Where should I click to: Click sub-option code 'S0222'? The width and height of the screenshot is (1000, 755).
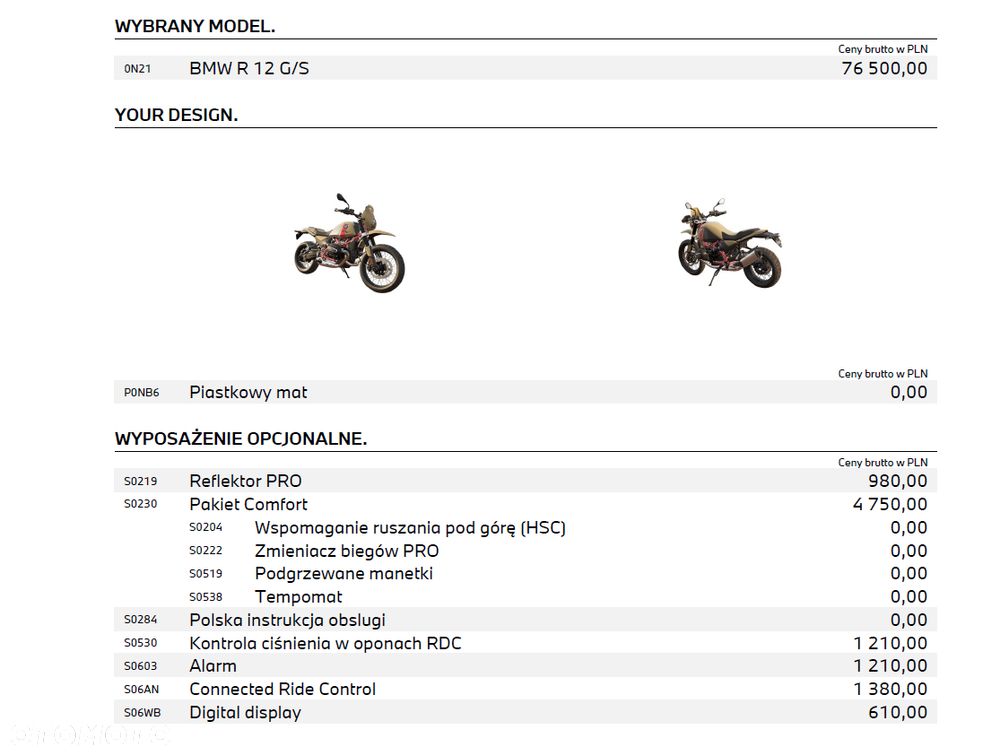click(x=205, y=550)
